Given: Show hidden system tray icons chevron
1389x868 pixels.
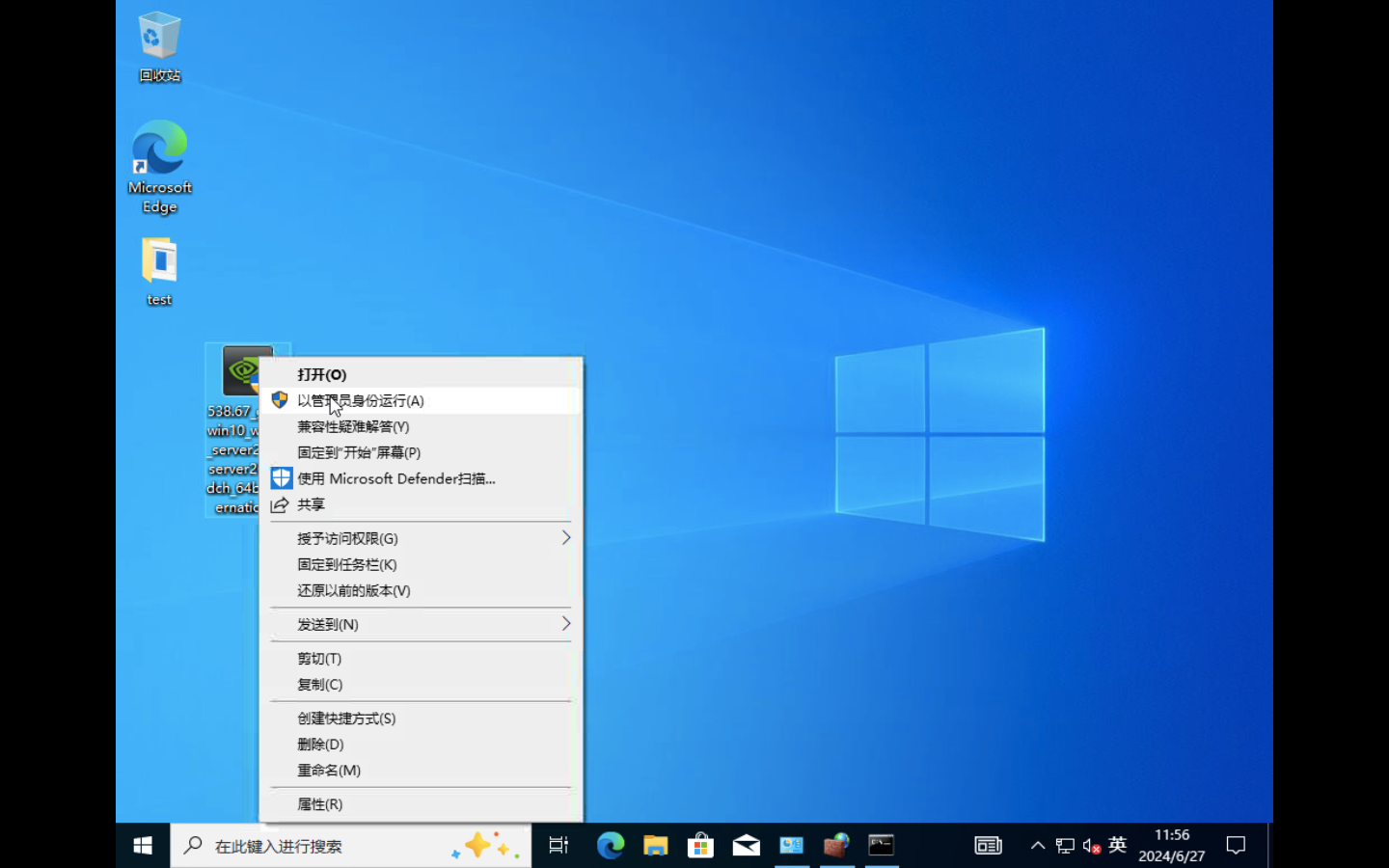Looking at the screenshot, I should point(1038,846).
